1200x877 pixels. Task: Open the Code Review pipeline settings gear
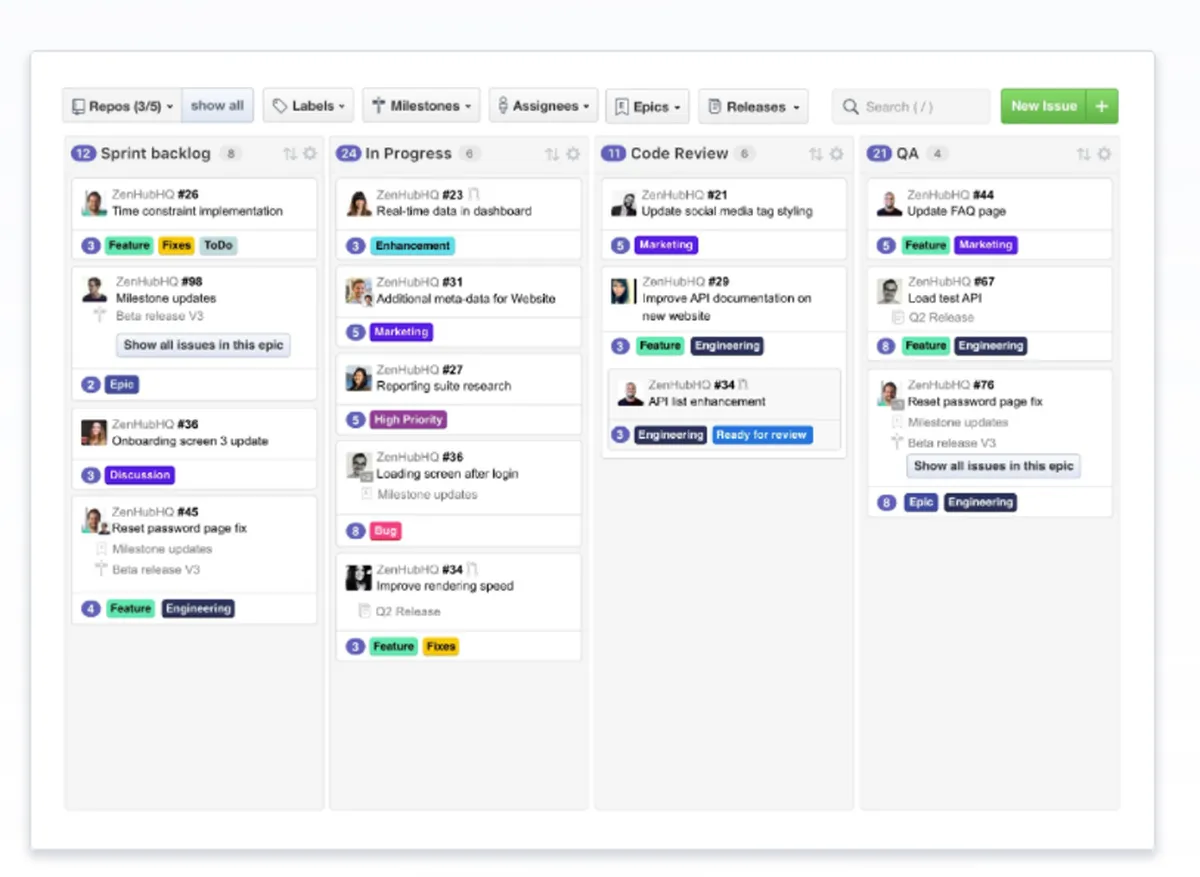[x=838, y=154]
